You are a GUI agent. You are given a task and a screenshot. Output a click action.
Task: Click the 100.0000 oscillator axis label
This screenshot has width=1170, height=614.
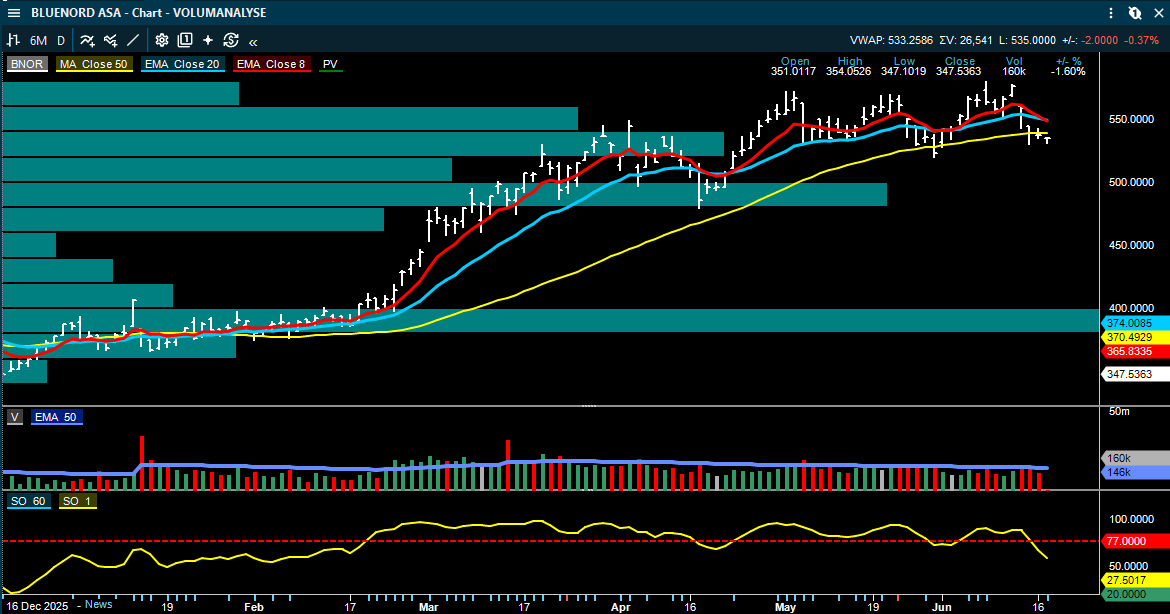(x=1131, y=519)
